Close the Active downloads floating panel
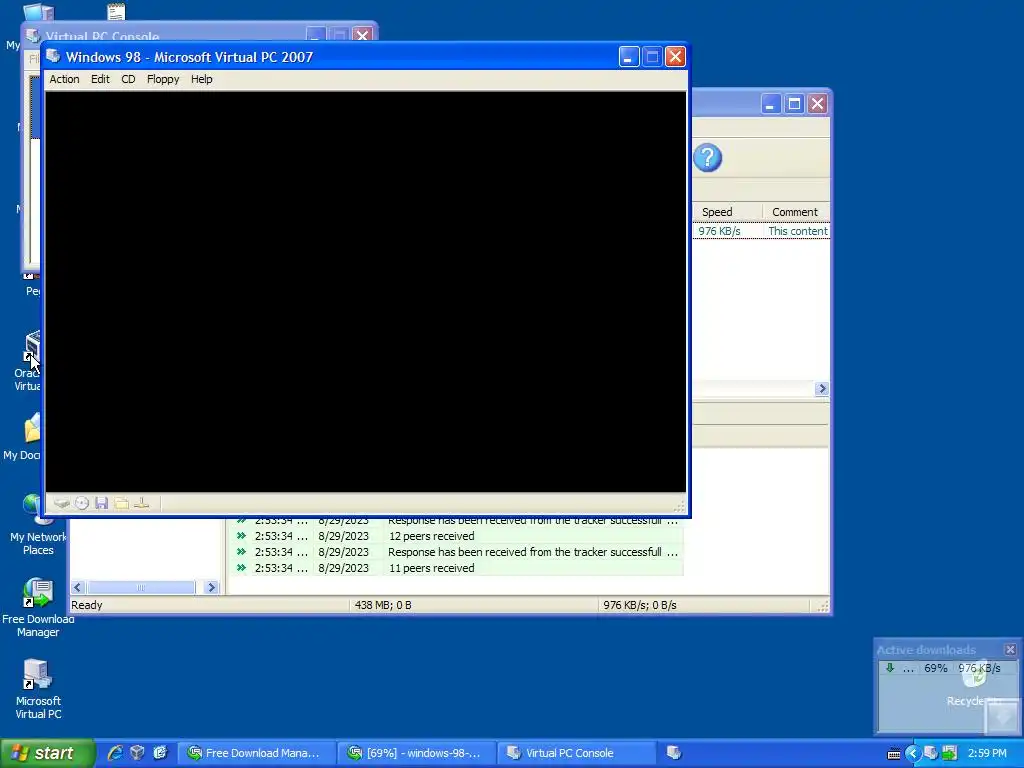Image resolution: width=1024 pixels, height=768 pixels. click(1010, 650)
